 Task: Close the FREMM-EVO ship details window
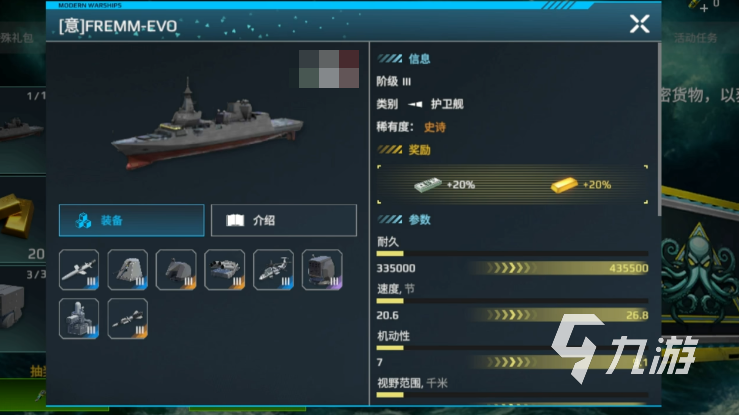pyautogui.click(x=640, y=24)
